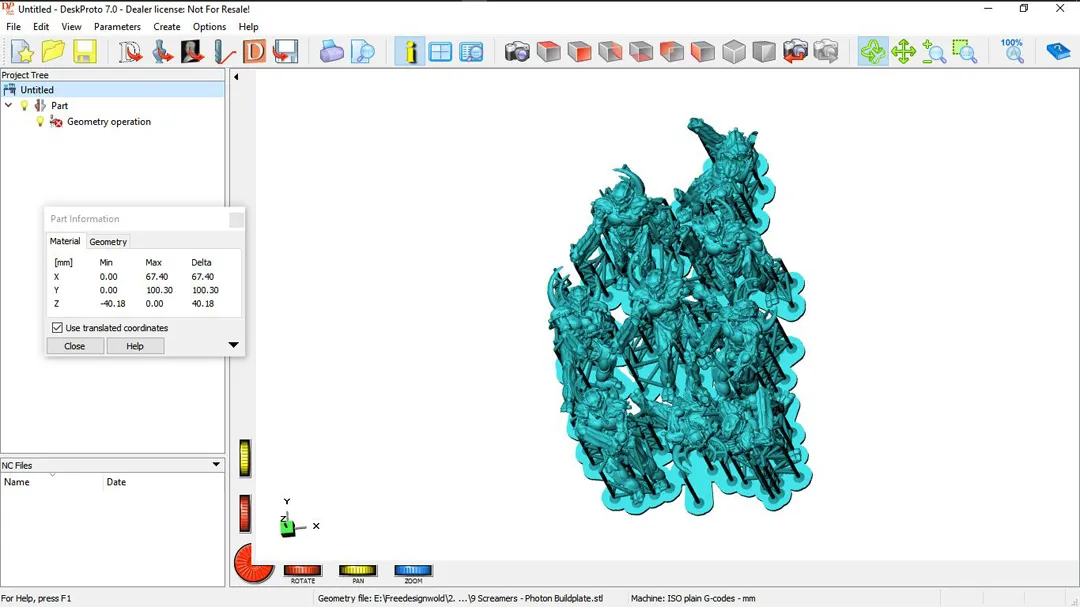The image size is (1080, 607).
Task: Click Help button in Part Information
Action: 135,346
